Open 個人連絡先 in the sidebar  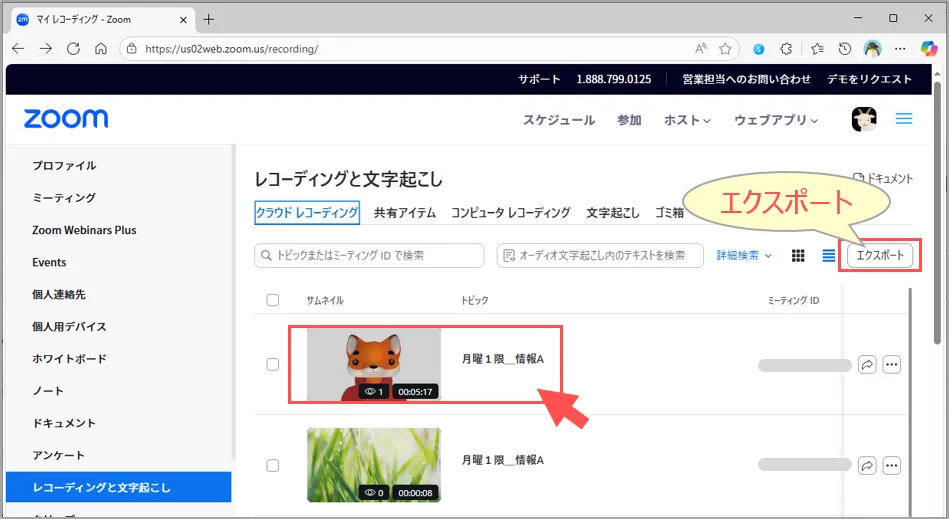(59, 295)
